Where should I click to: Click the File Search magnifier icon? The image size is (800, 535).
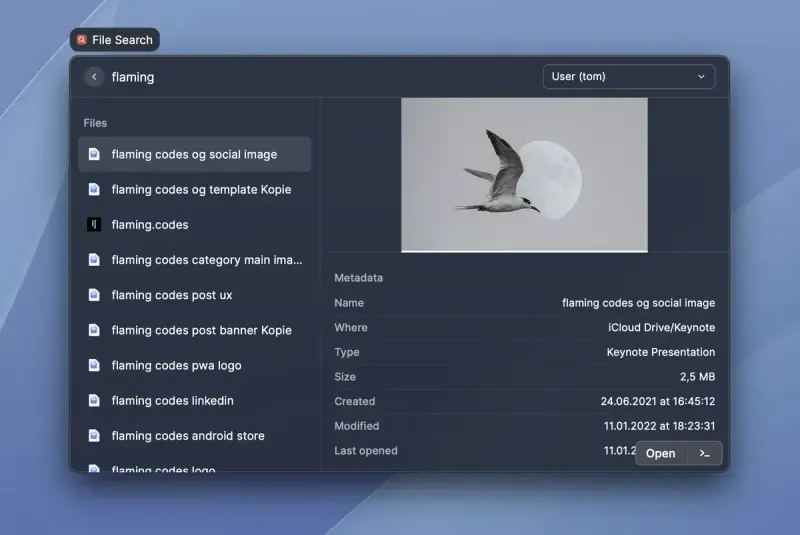(x=82, y=40)
